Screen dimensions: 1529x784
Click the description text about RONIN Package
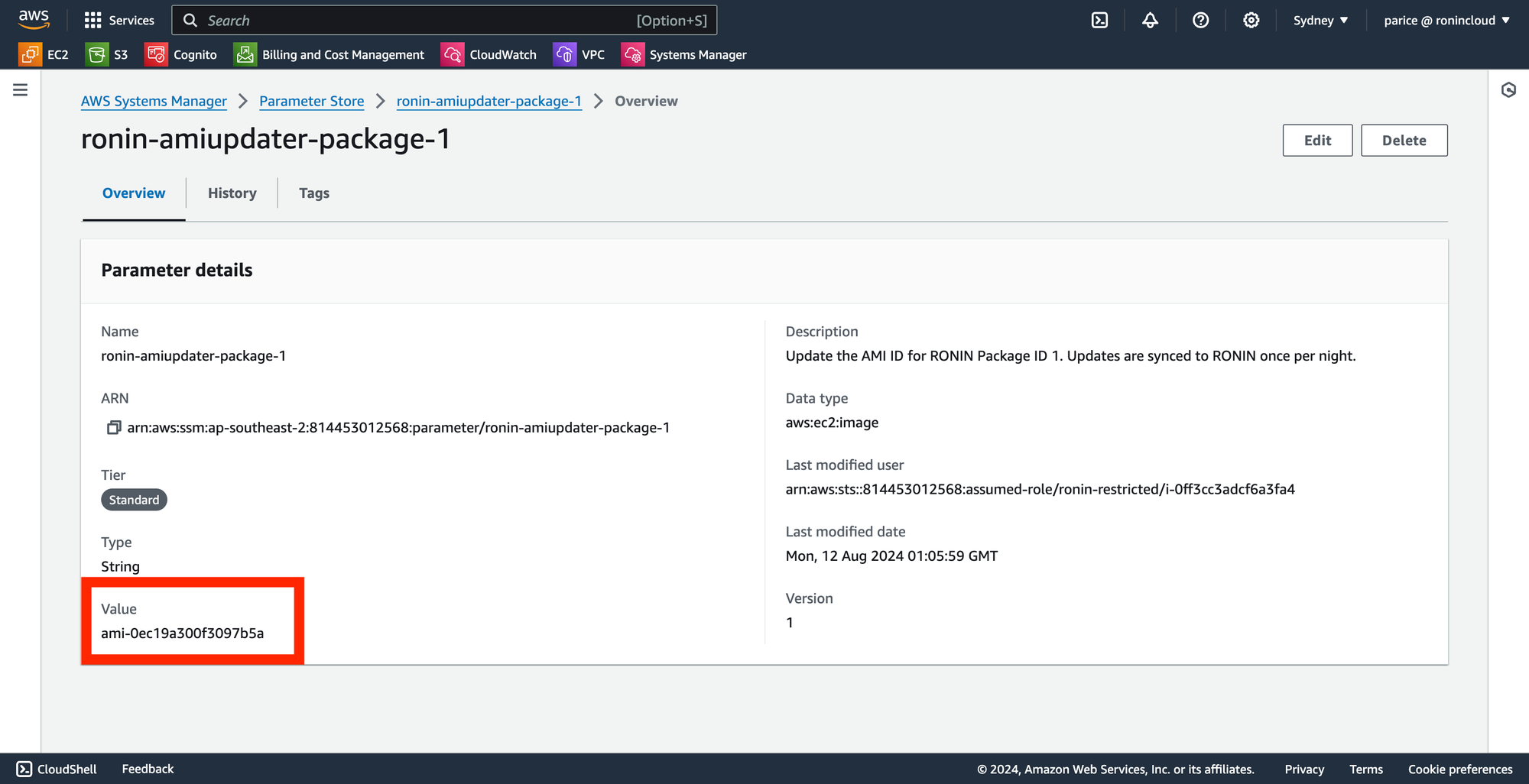1070,356
